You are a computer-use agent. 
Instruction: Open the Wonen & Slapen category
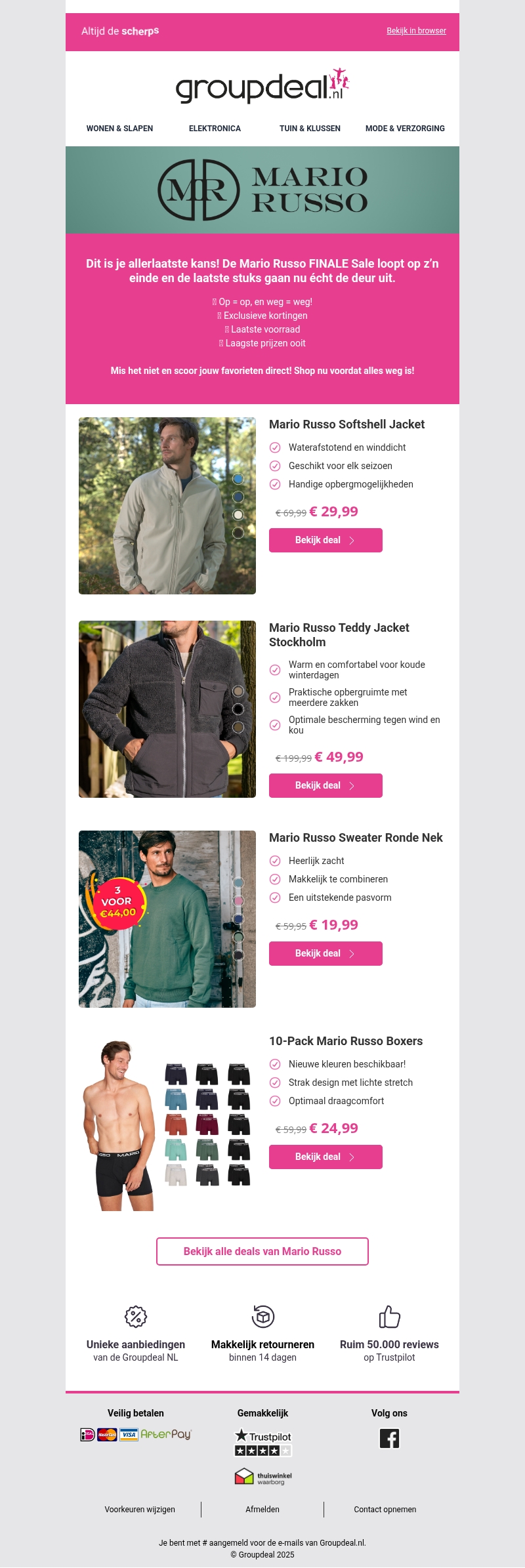coord(119,129)
